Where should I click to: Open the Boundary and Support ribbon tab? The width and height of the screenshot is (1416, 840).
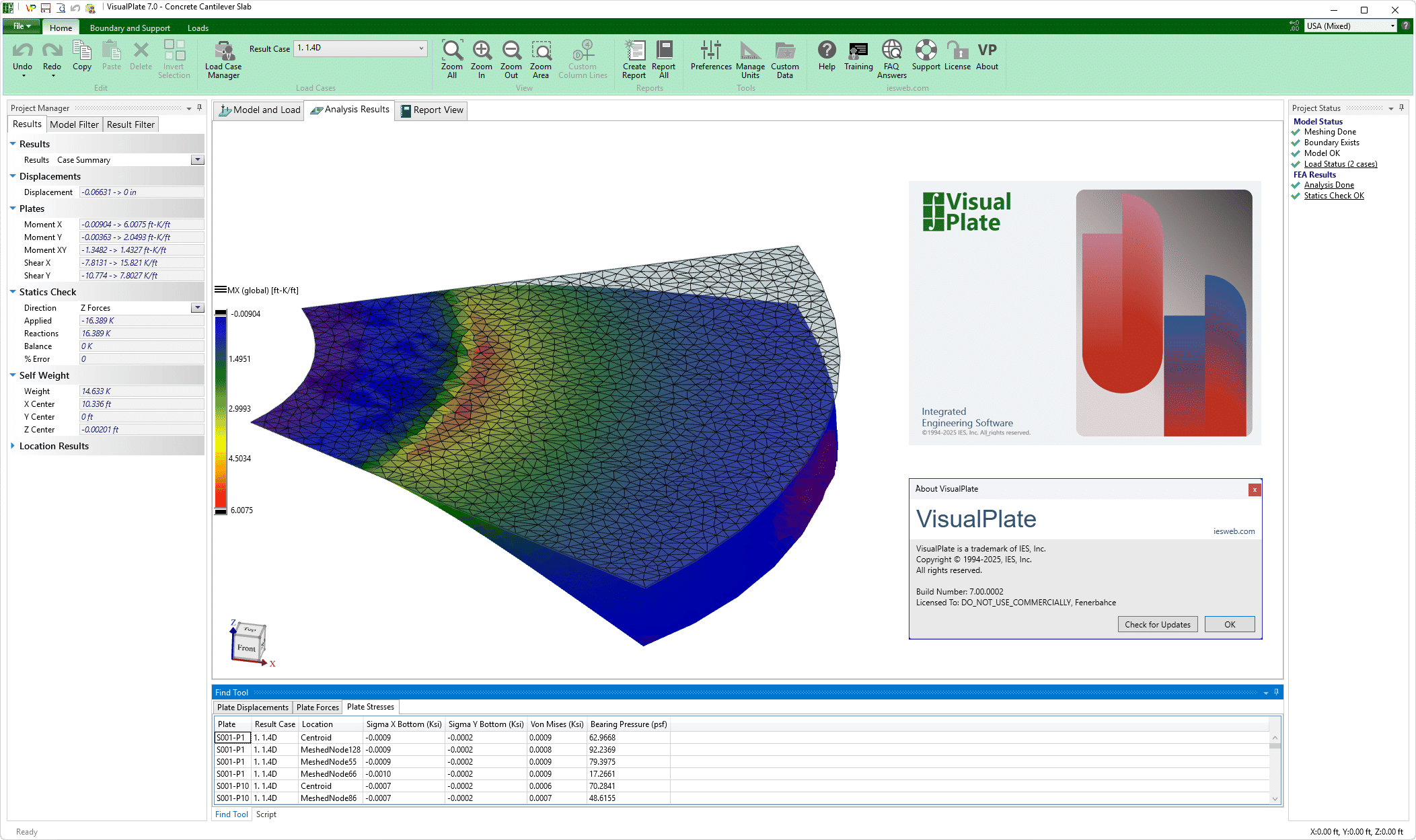(x=130, y=28)
